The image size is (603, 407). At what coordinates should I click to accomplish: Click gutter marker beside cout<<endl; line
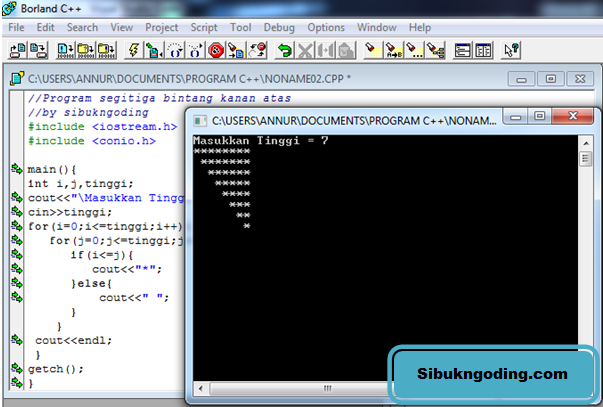click(x=17, y=340)
